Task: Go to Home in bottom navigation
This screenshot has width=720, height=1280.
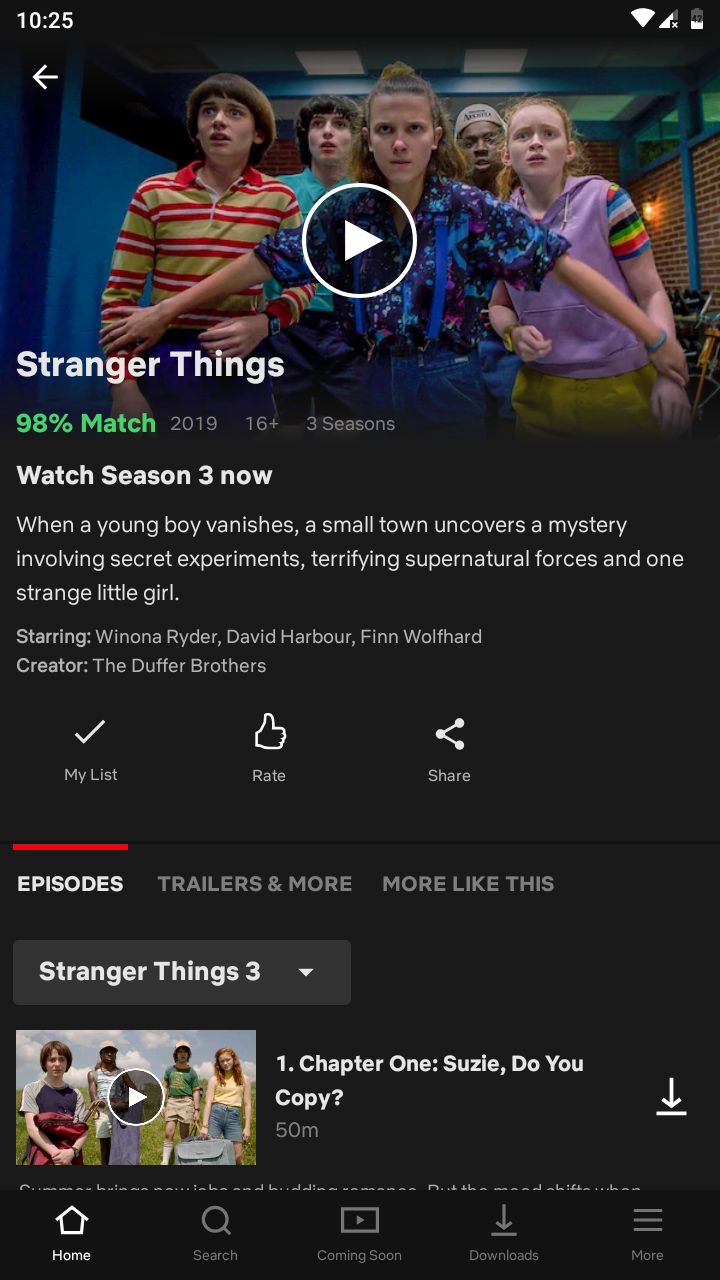Action: click(72, 1234)
